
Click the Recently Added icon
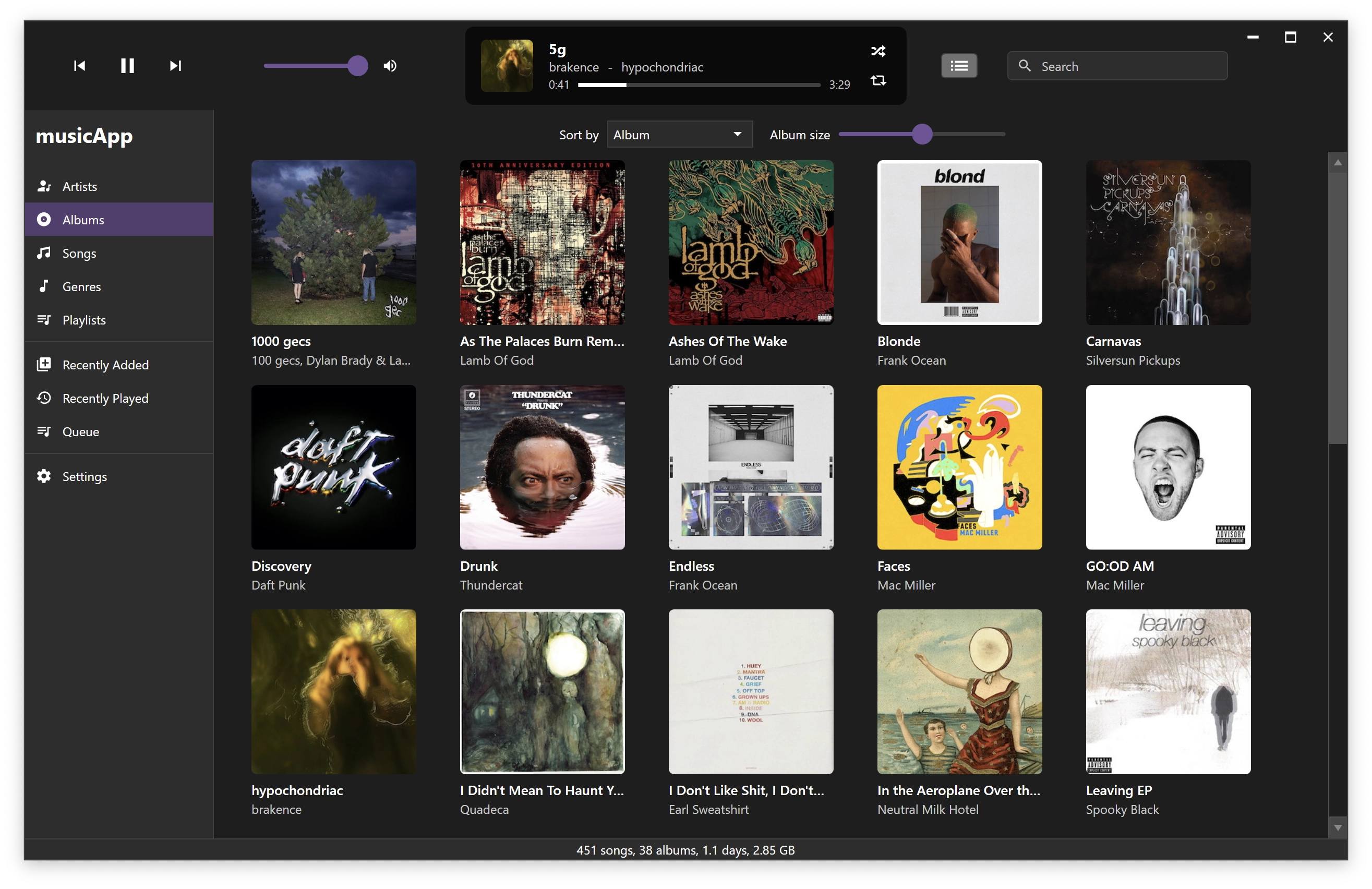(44, 365)
